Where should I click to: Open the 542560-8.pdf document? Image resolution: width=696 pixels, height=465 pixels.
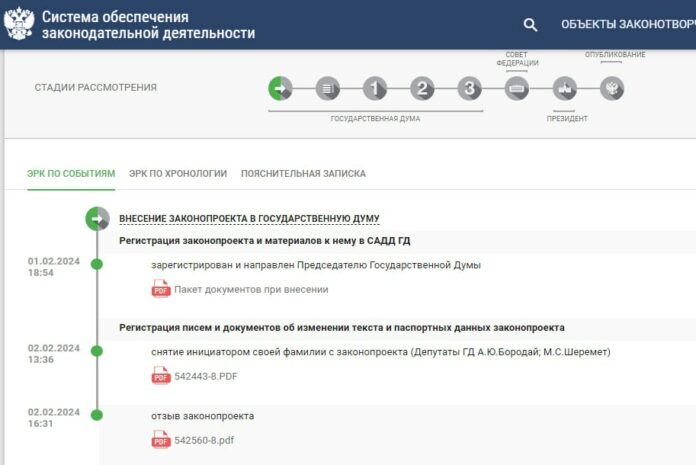point(204,440)
